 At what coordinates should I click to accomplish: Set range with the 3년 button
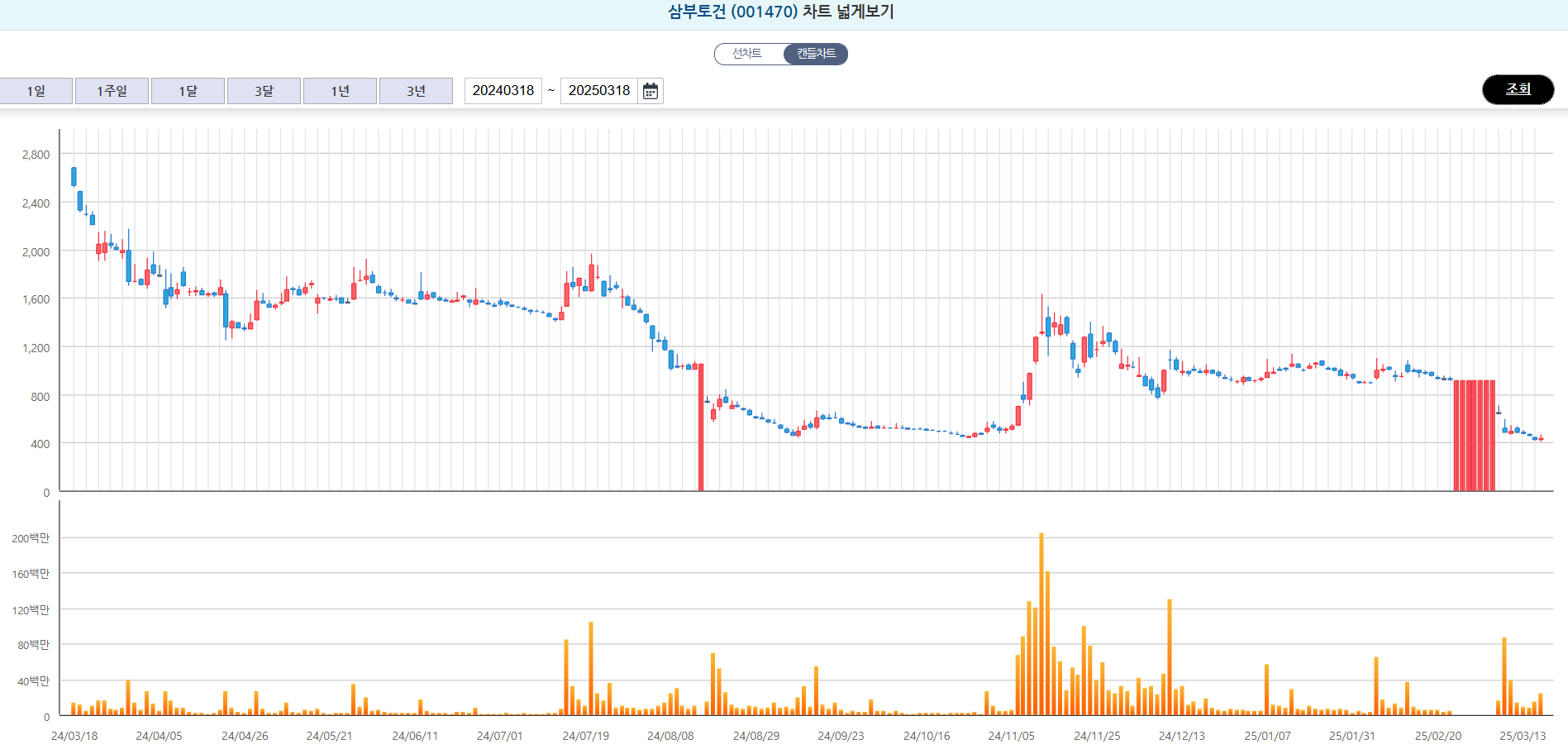coord(416,91)
